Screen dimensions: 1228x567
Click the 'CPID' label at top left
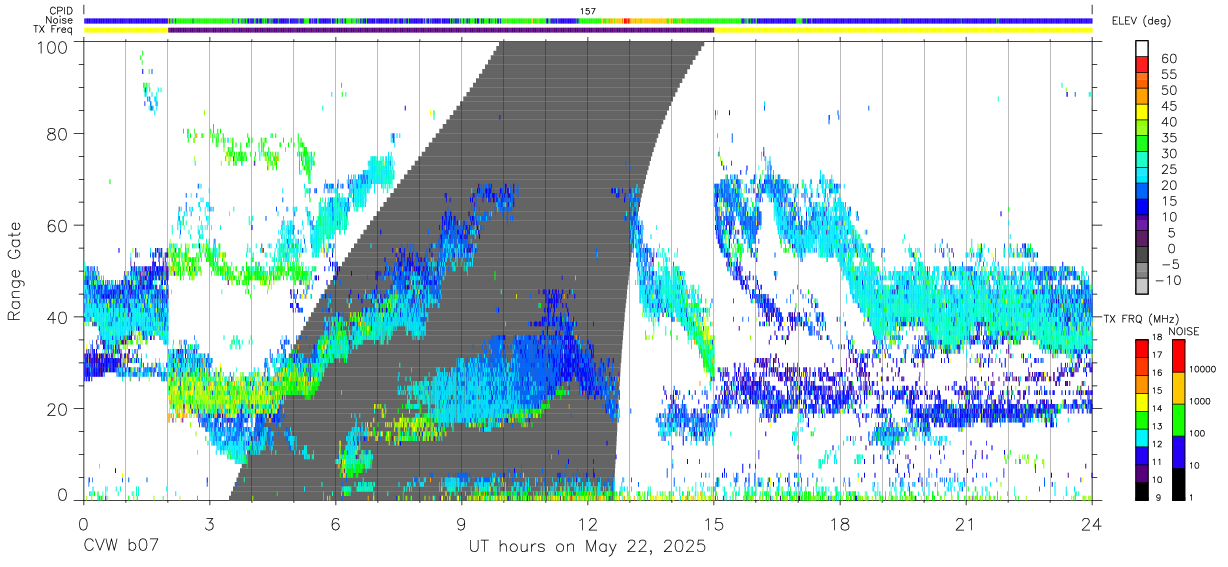coord(61,11)
